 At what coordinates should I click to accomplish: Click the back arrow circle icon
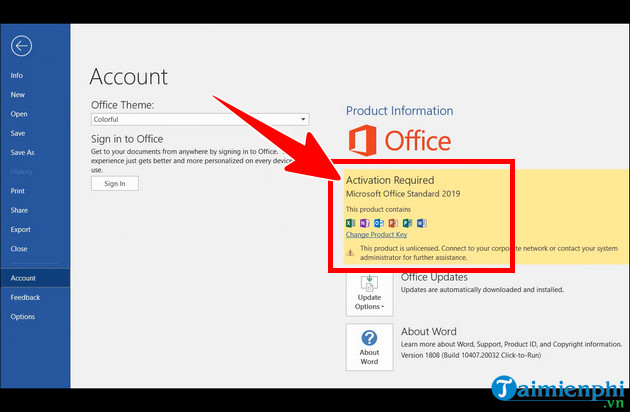(x=21, y=45)
